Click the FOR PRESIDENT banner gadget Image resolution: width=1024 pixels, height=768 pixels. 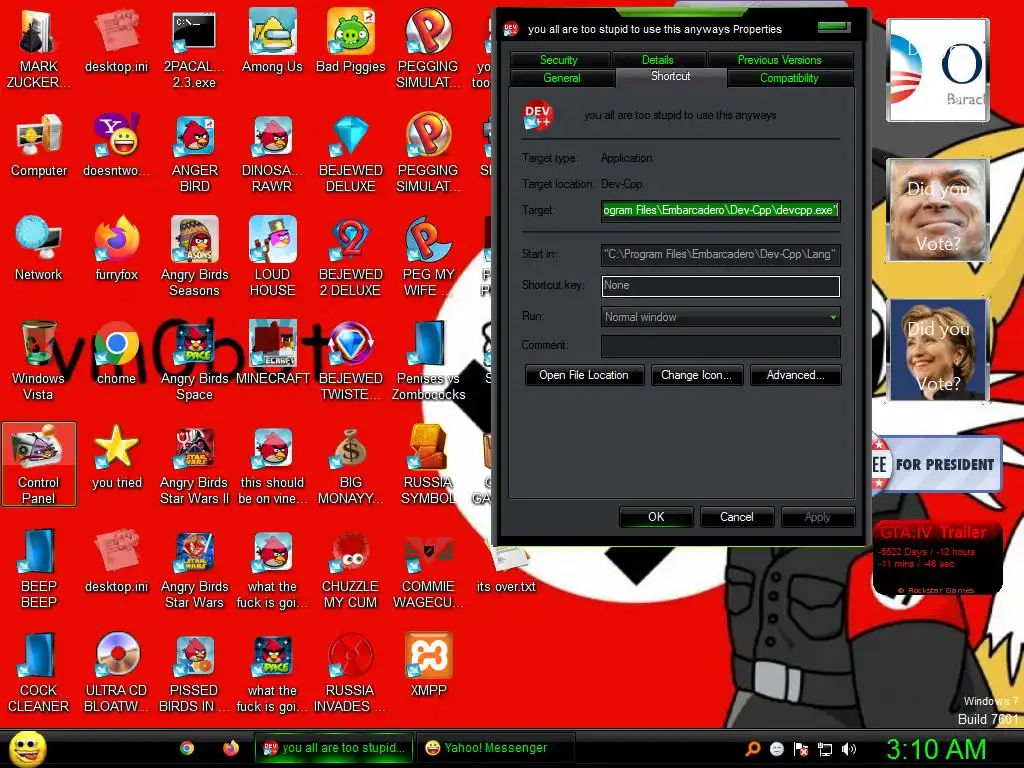[936, 464]
